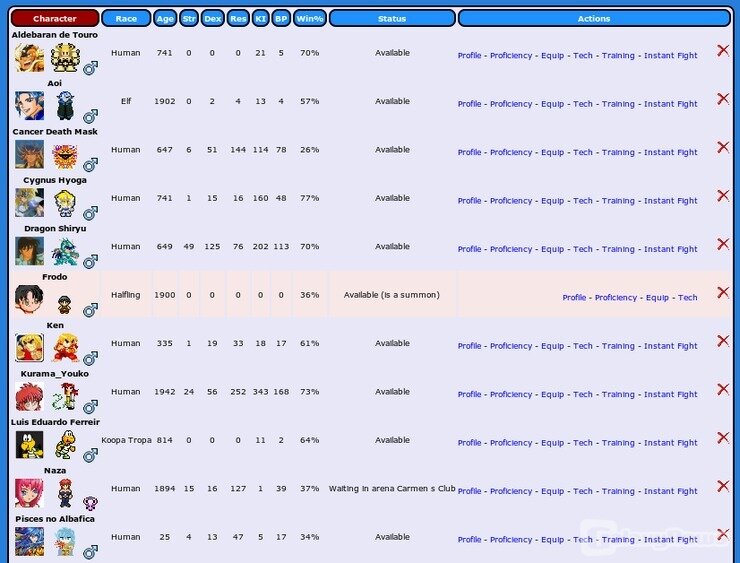
Task: Sort by Age column header
Action: pos(165,18)
